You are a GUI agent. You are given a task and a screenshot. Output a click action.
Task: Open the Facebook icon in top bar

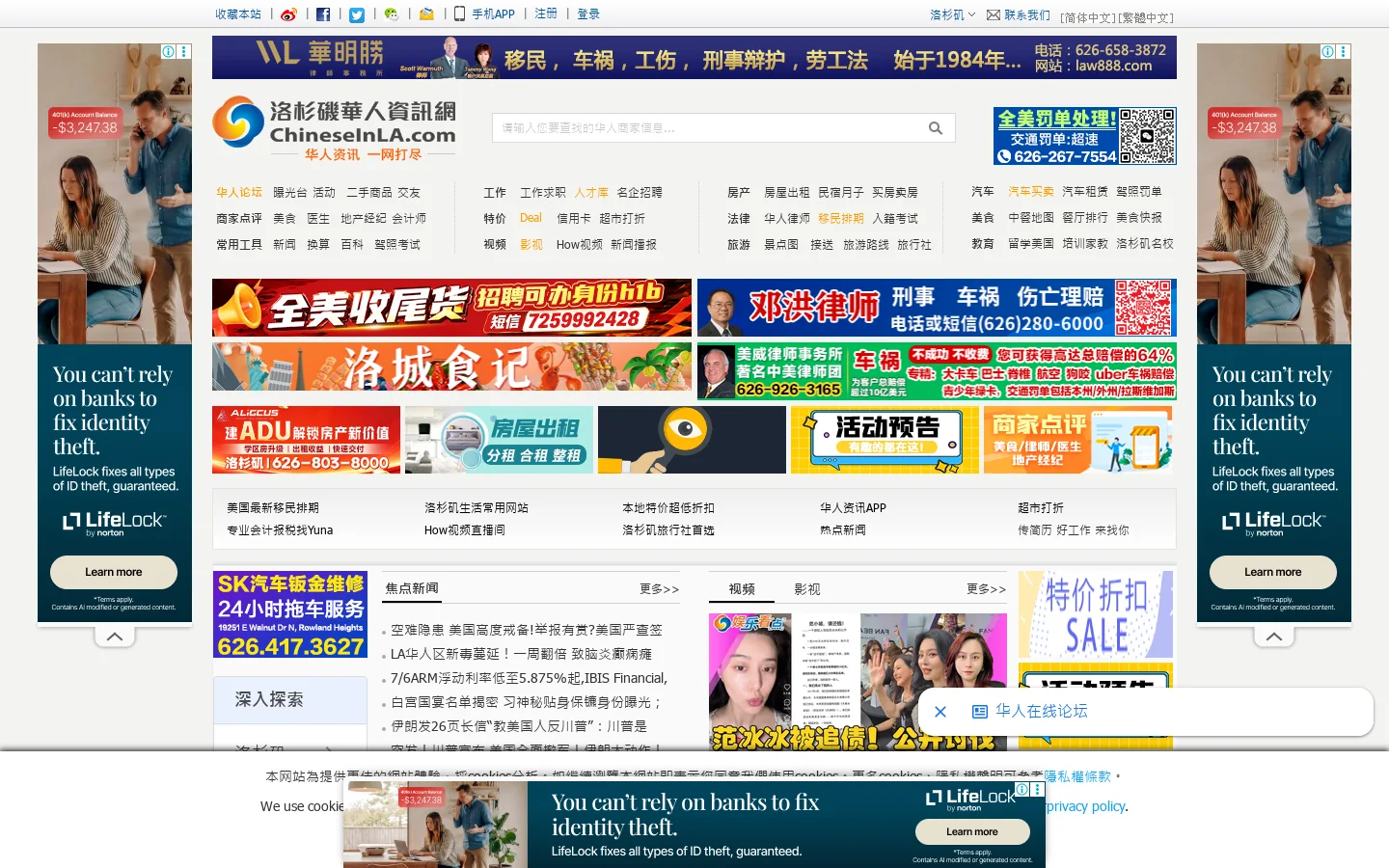tap(323, 14)
